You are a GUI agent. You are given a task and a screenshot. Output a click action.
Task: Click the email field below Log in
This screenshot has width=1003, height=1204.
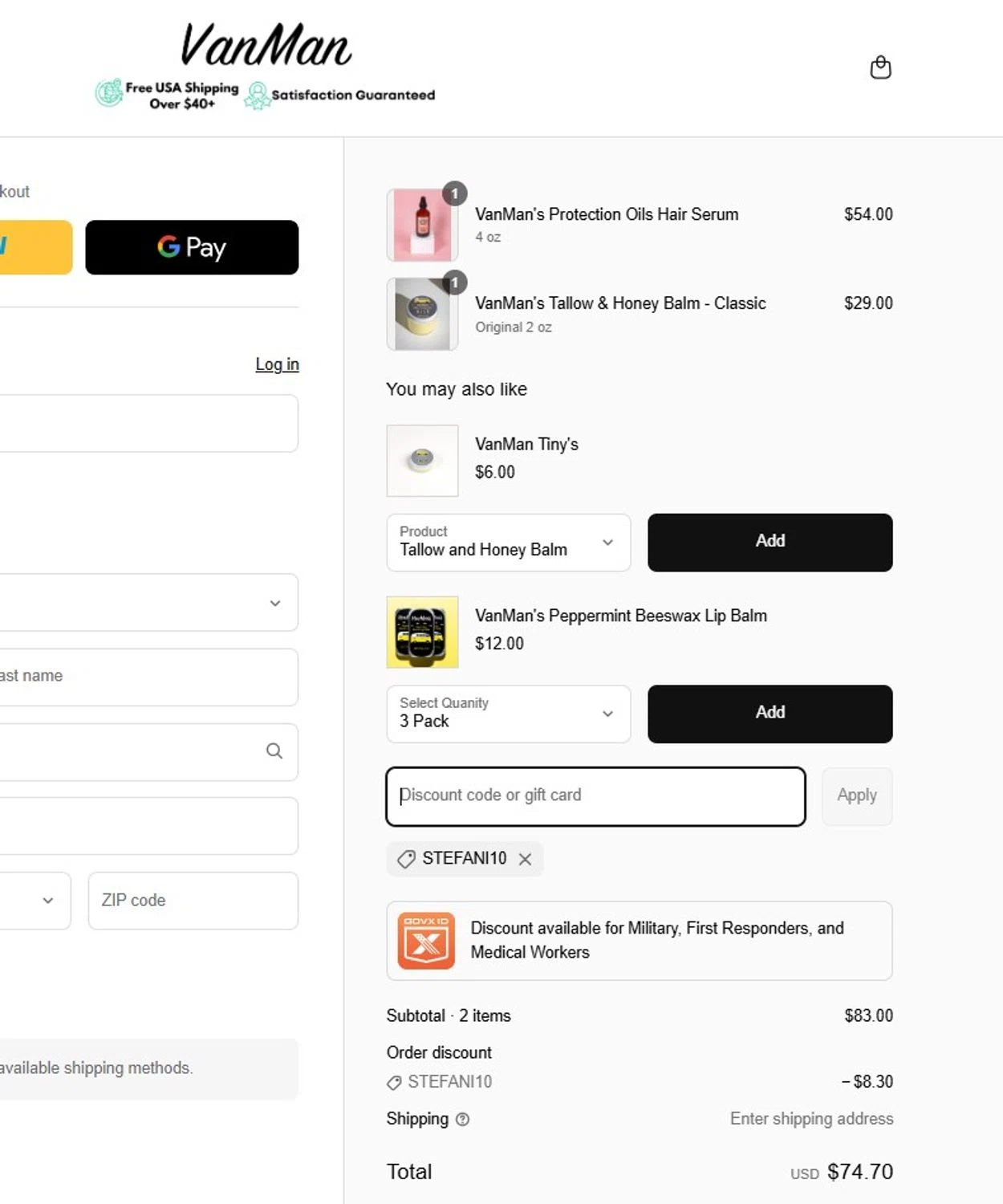[149, 423]
